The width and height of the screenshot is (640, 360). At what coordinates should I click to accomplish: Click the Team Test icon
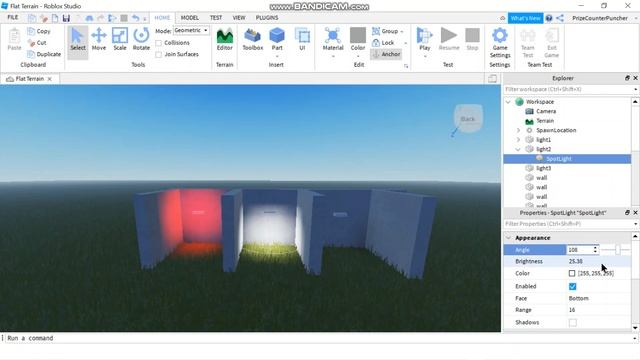pyautogui.click(x=528, y=36)
